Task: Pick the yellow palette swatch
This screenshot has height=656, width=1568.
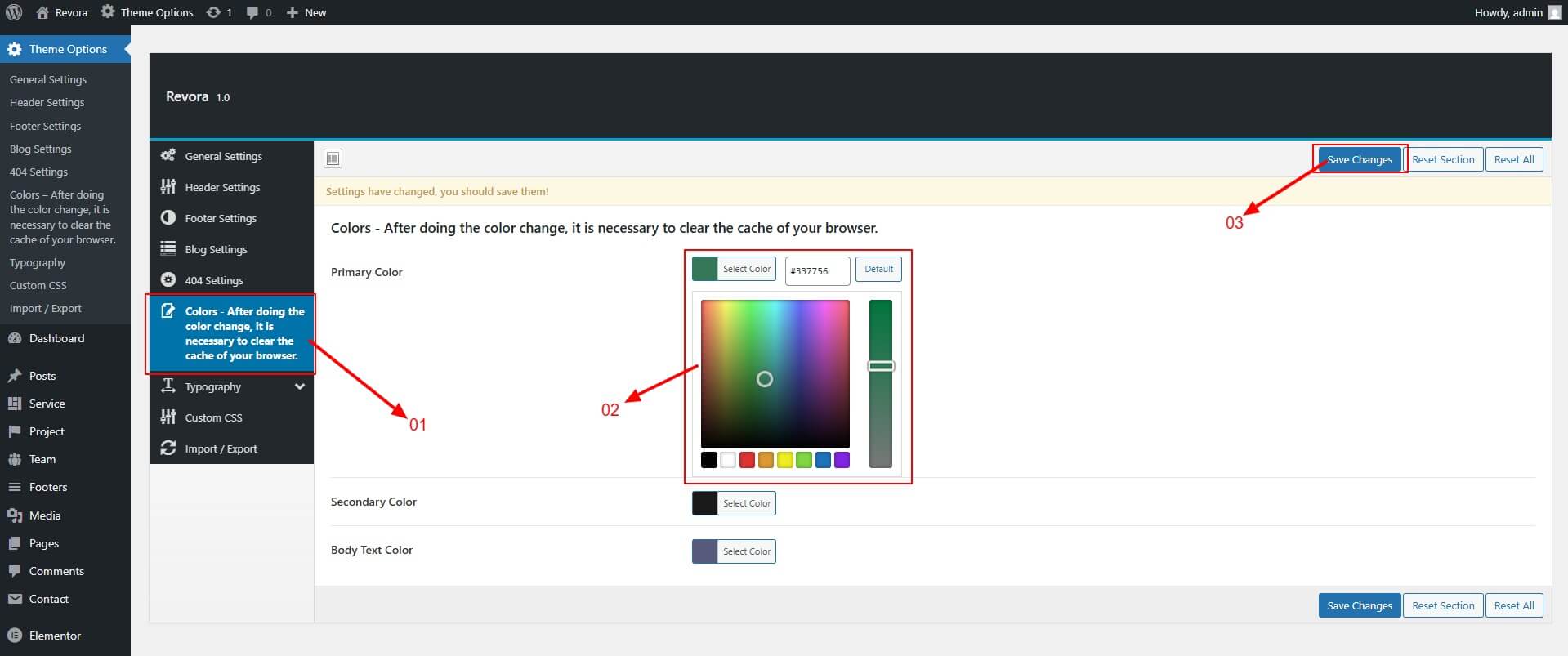Action: click(x=785, y=460)
